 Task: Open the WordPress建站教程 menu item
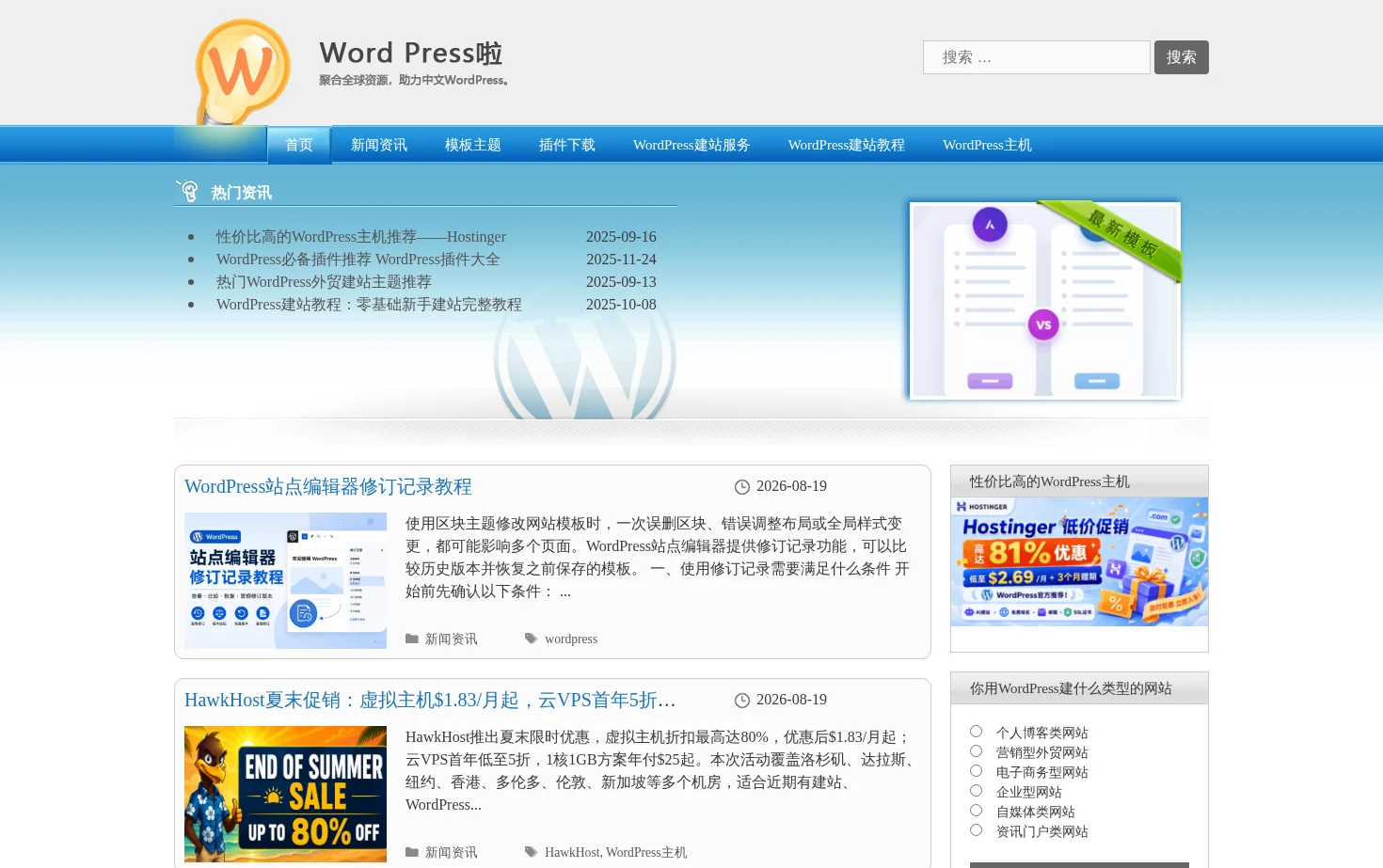point(847,145)
